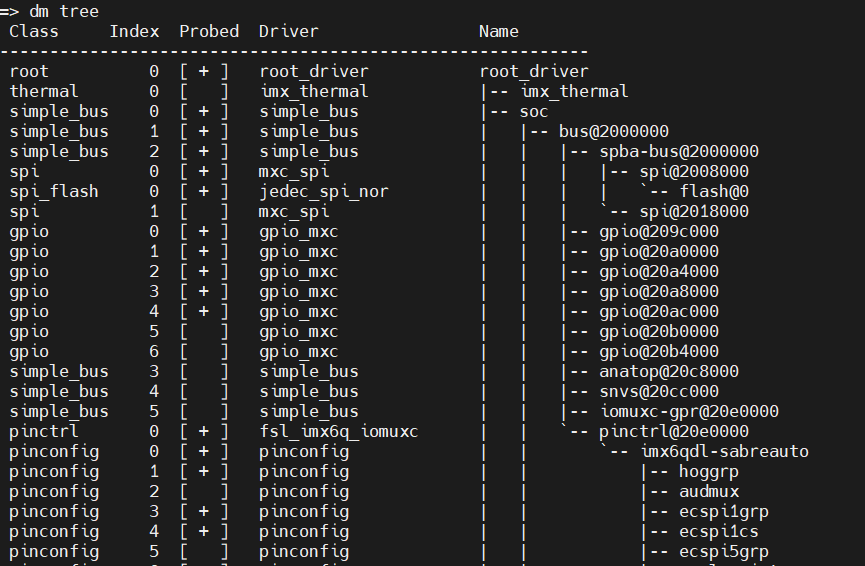Click the 'pinctrl@20e0000' tree node
865x566 pixels.
[674, 431]
